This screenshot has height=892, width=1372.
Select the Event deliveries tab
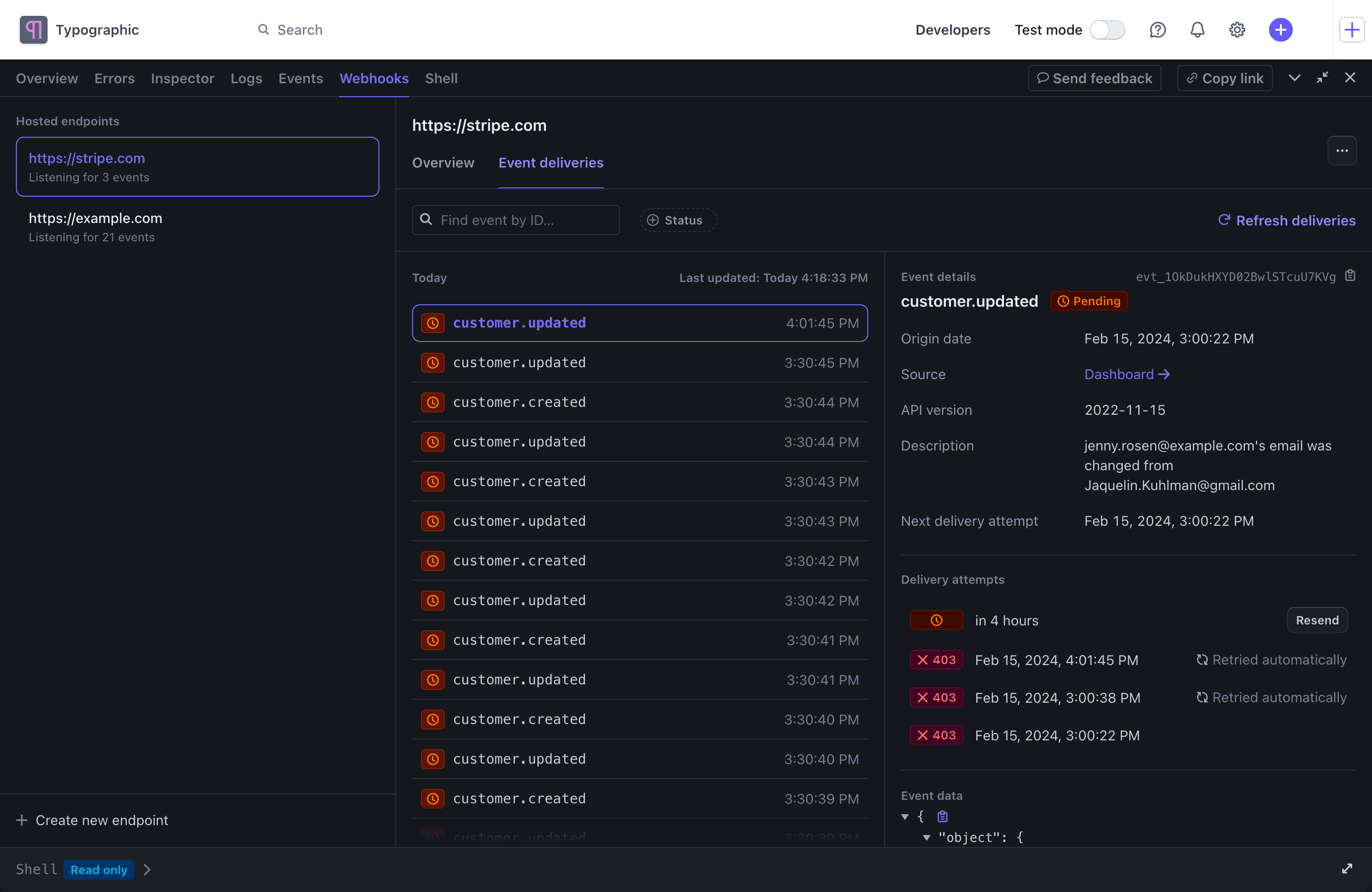551,162
